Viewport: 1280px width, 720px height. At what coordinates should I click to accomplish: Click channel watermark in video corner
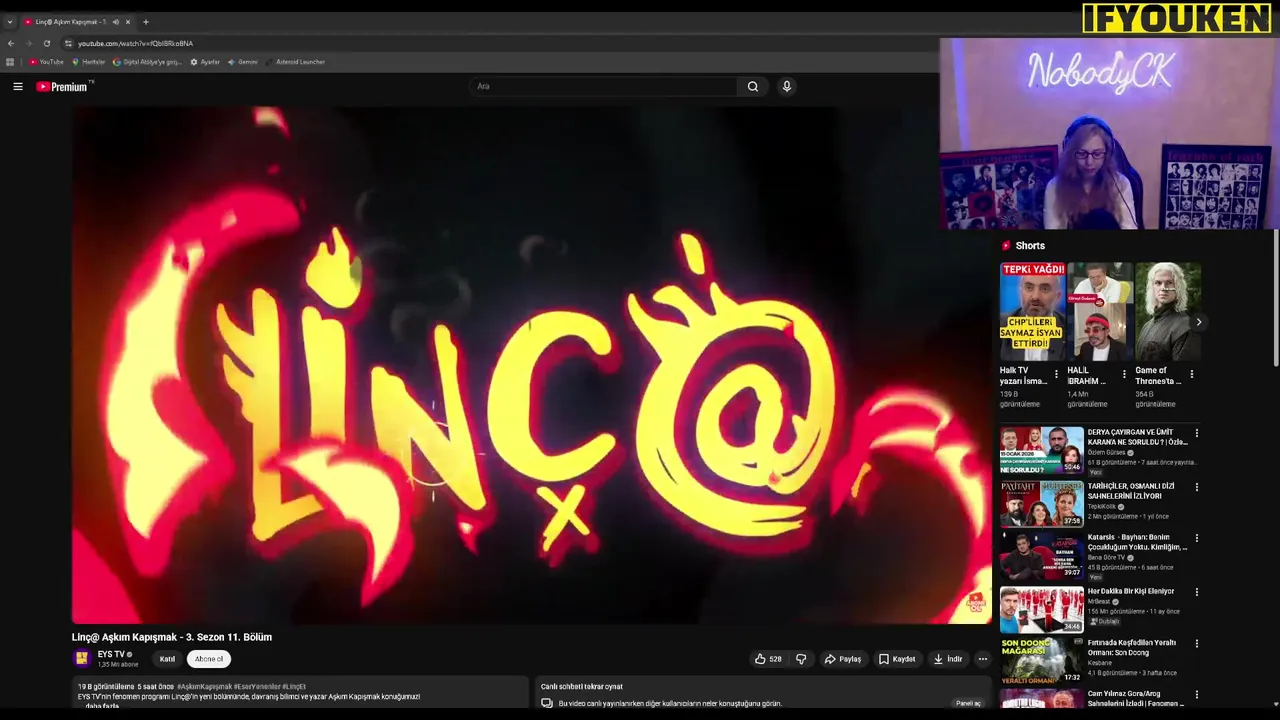pos(976,602)
